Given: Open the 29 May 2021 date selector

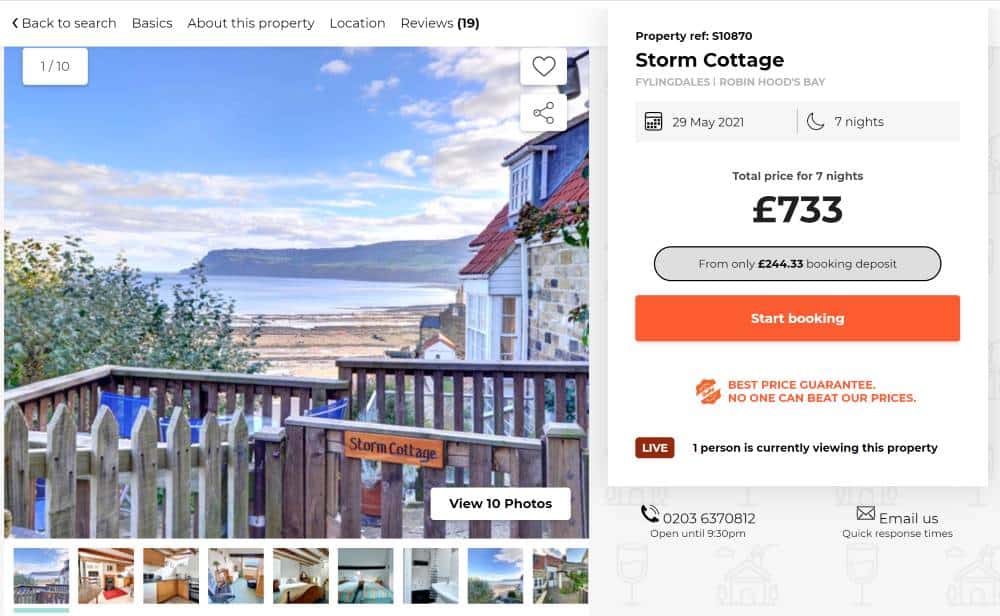Looking at the screenshot, I should tap(716, 121).
